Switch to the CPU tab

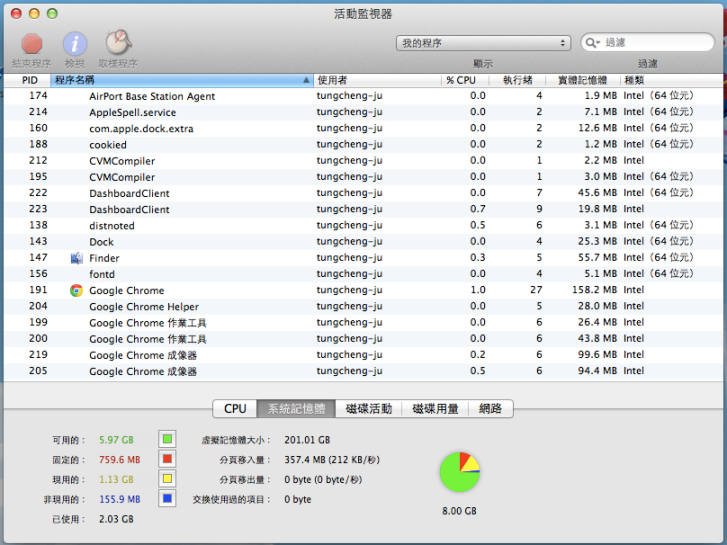[235, 409]
